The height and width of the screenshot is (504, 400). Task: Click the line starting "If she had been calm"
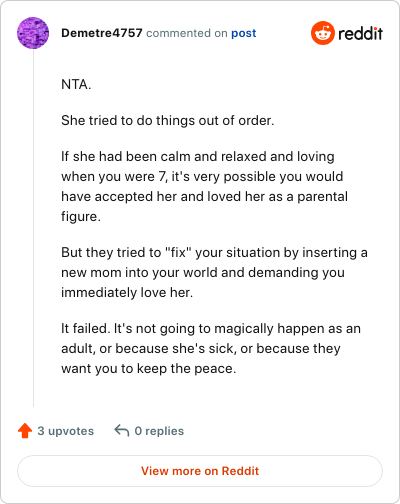click(x=198, y=156)
